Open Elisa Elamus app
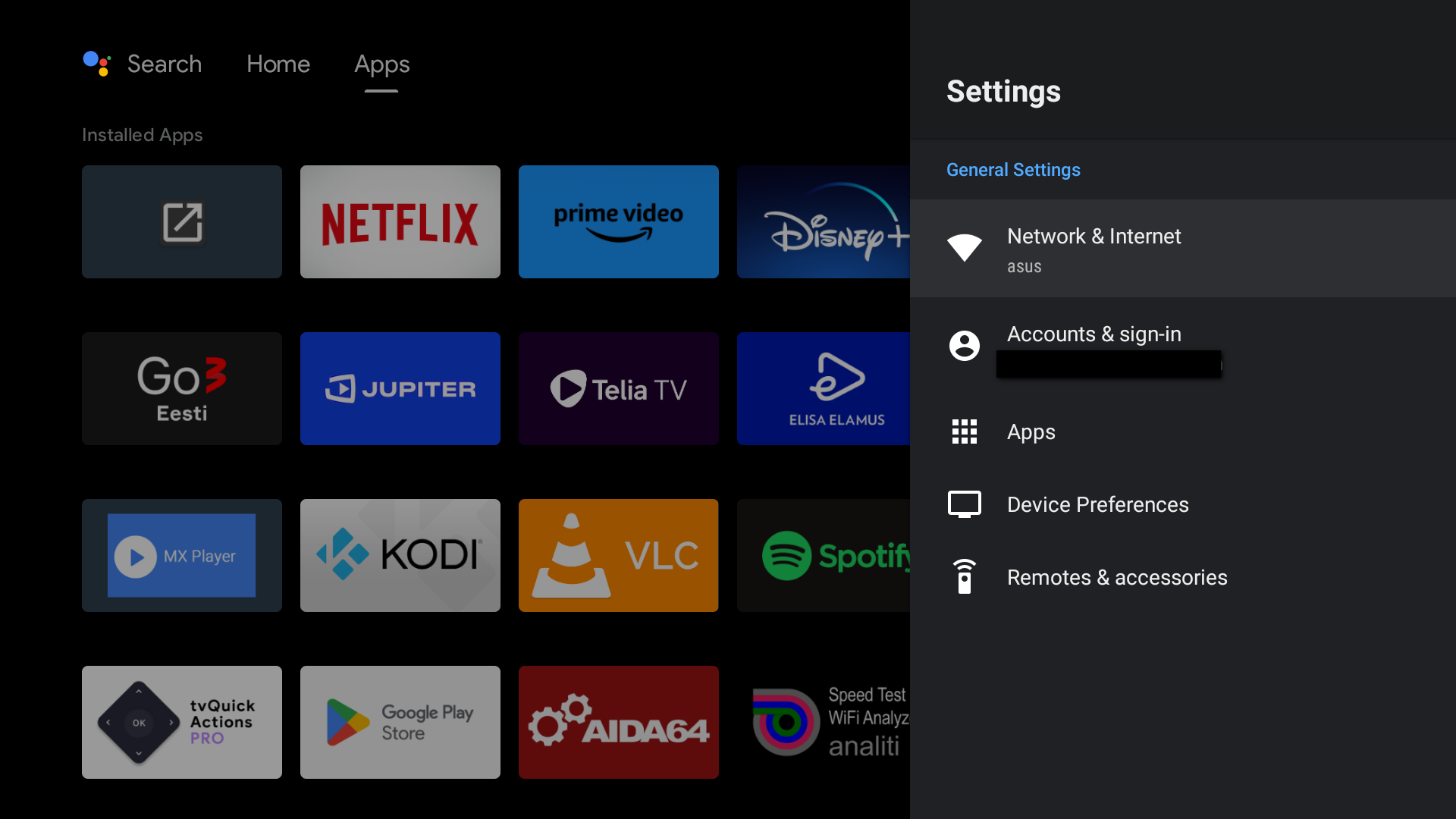This screenshot has width=1456, height=819. (x=824, y=388)
